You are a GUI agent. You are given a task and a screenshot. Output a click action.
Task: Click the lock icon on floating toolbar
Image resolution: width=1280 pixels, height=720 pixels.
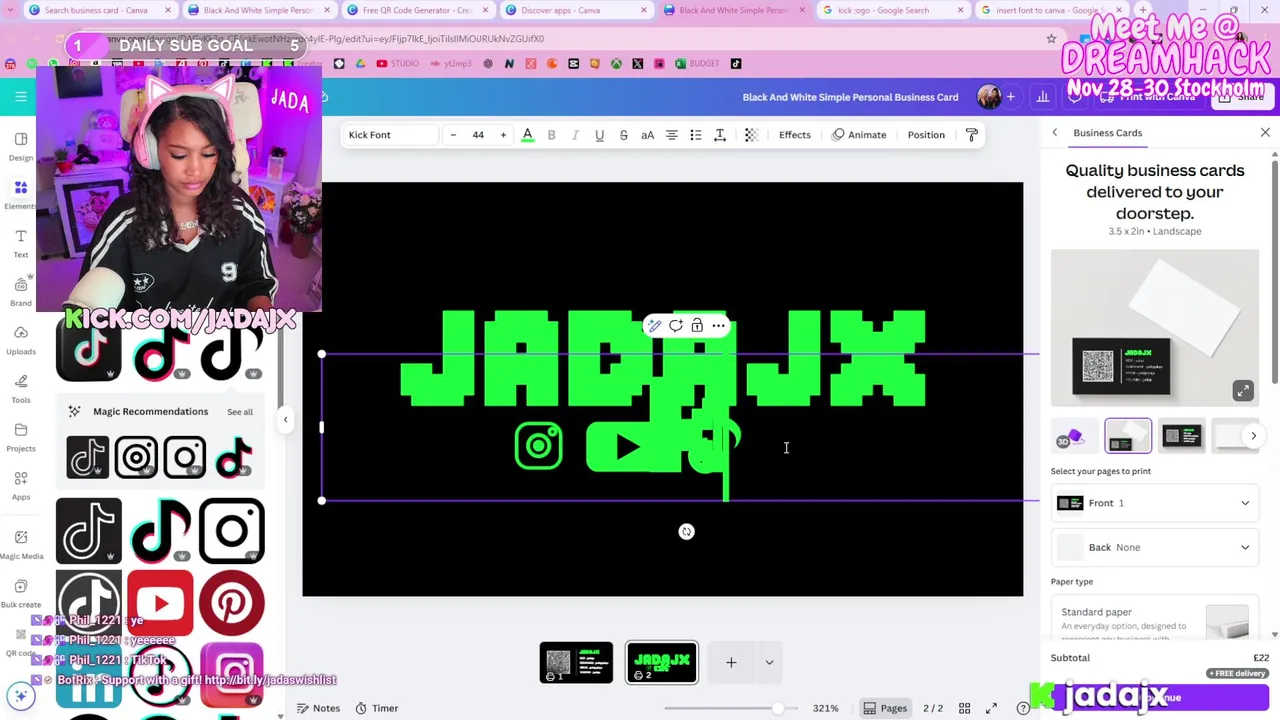[x=697, y=326]
